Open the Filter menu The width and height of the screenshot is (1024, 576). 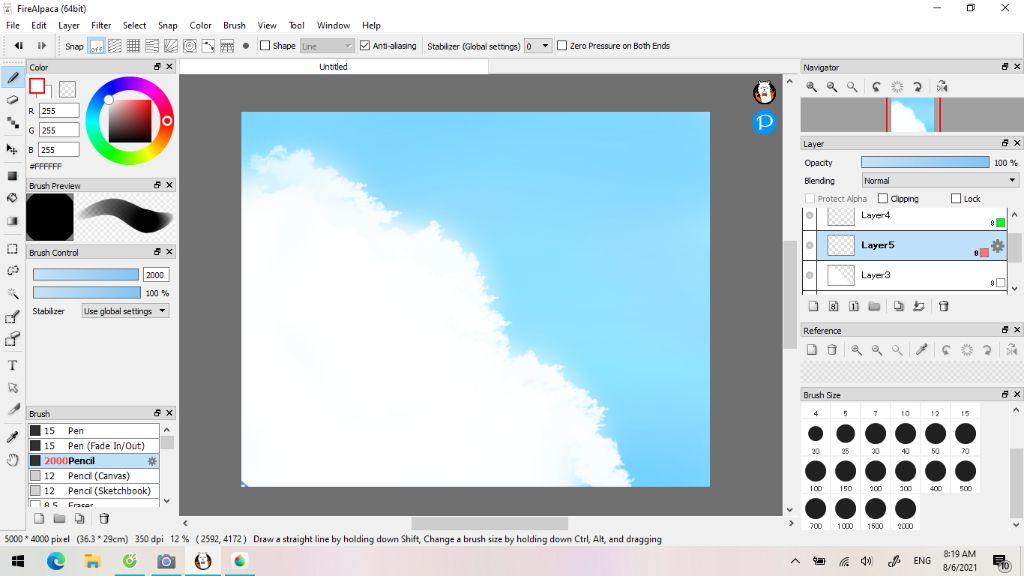101,25
